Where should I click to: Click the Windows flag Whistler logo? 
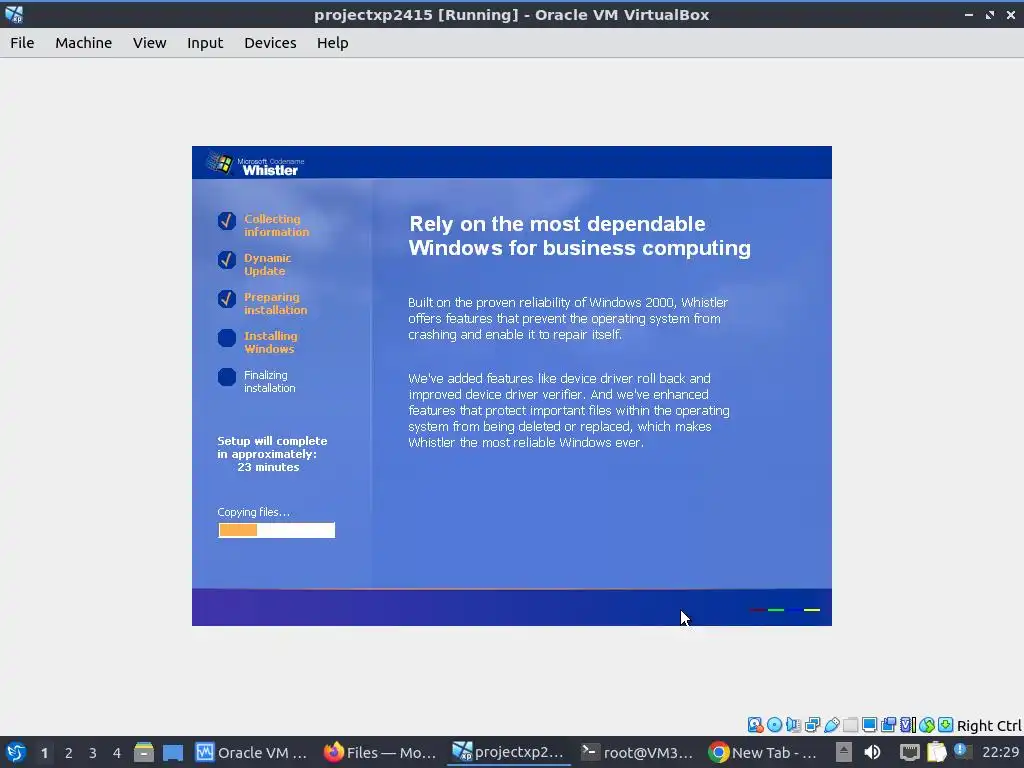click(x=221, y=163)
